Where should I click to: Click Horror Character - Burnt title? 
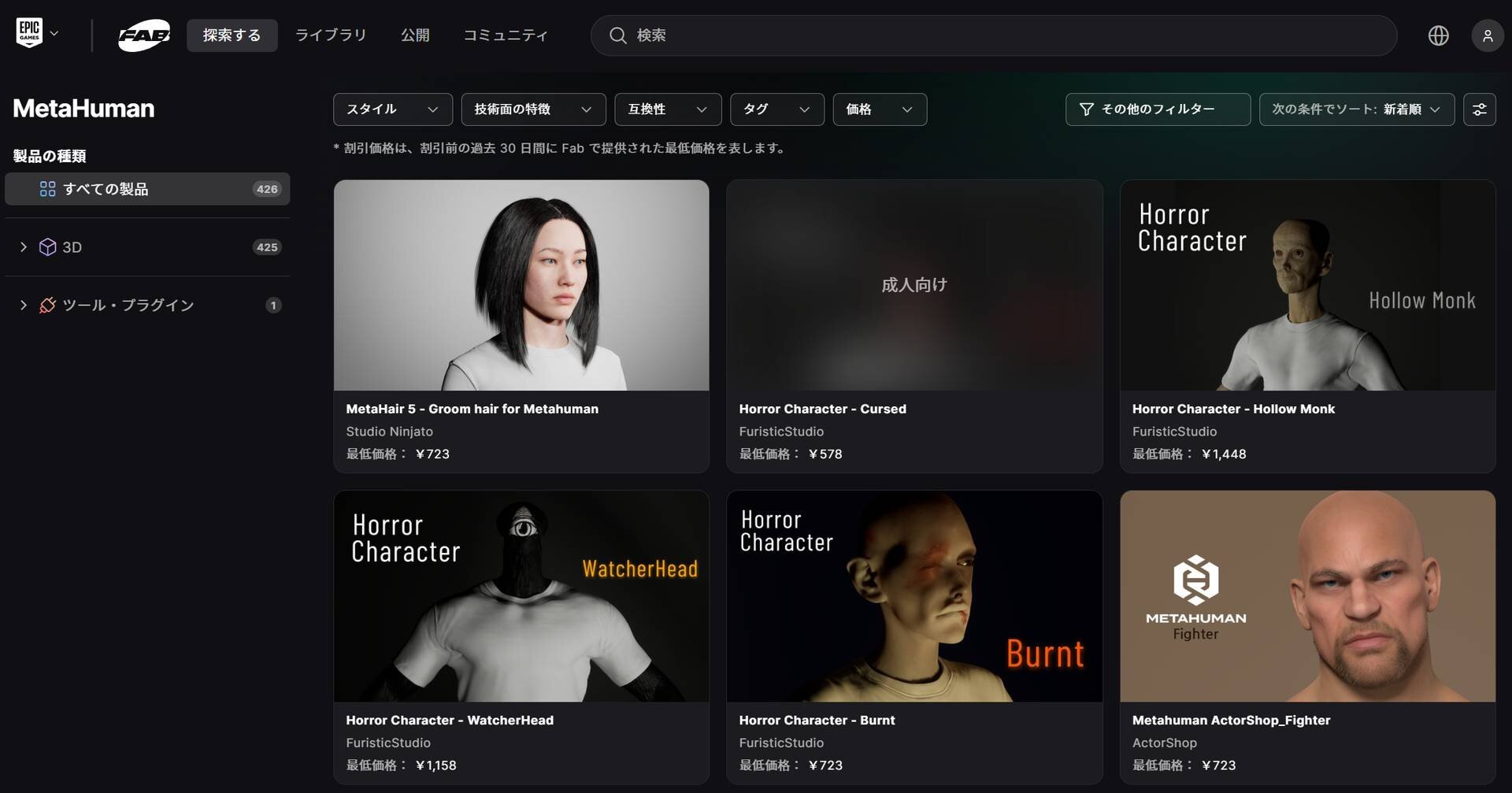click(817, 720)
